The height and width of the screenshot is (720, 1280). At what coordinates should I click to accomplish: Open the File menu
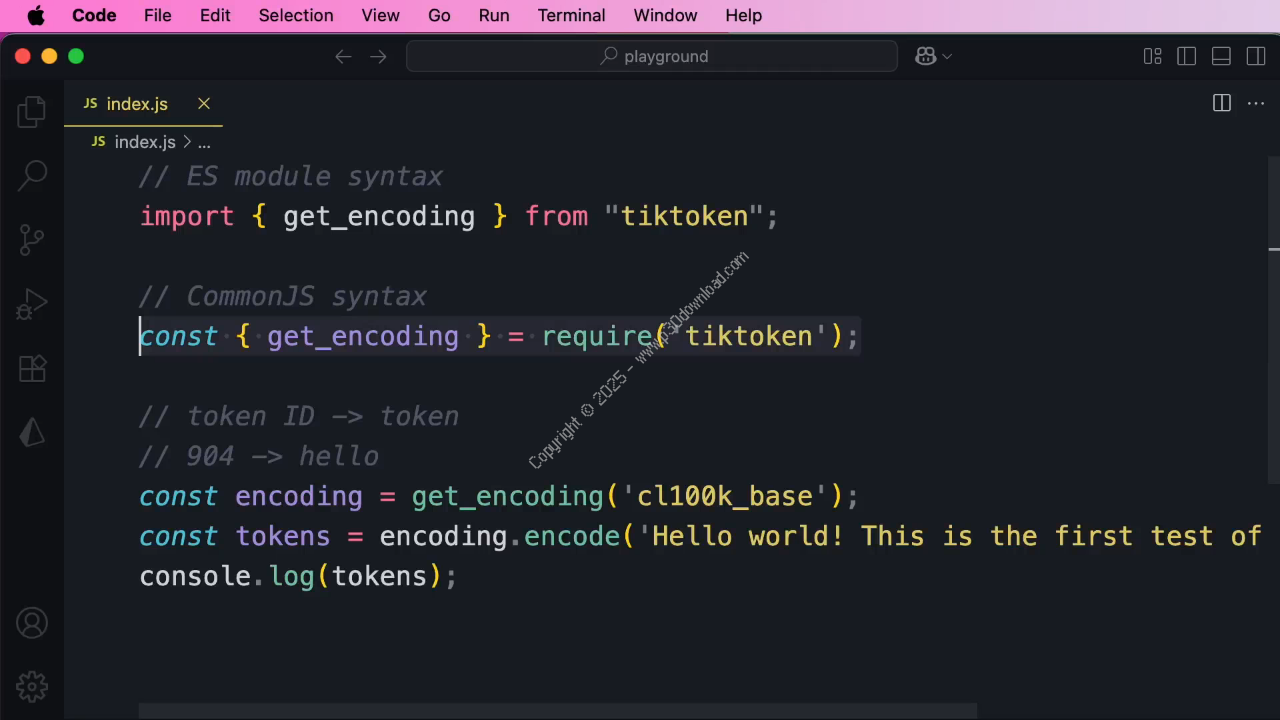[x=157, y=15]
